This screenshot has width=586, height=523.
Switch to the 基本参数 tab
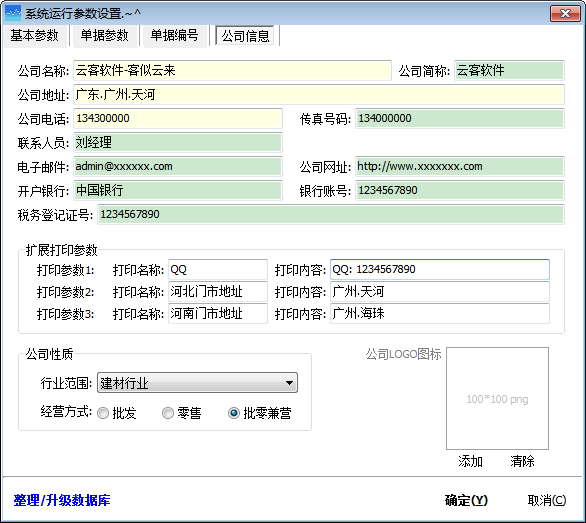coord(35,36)
